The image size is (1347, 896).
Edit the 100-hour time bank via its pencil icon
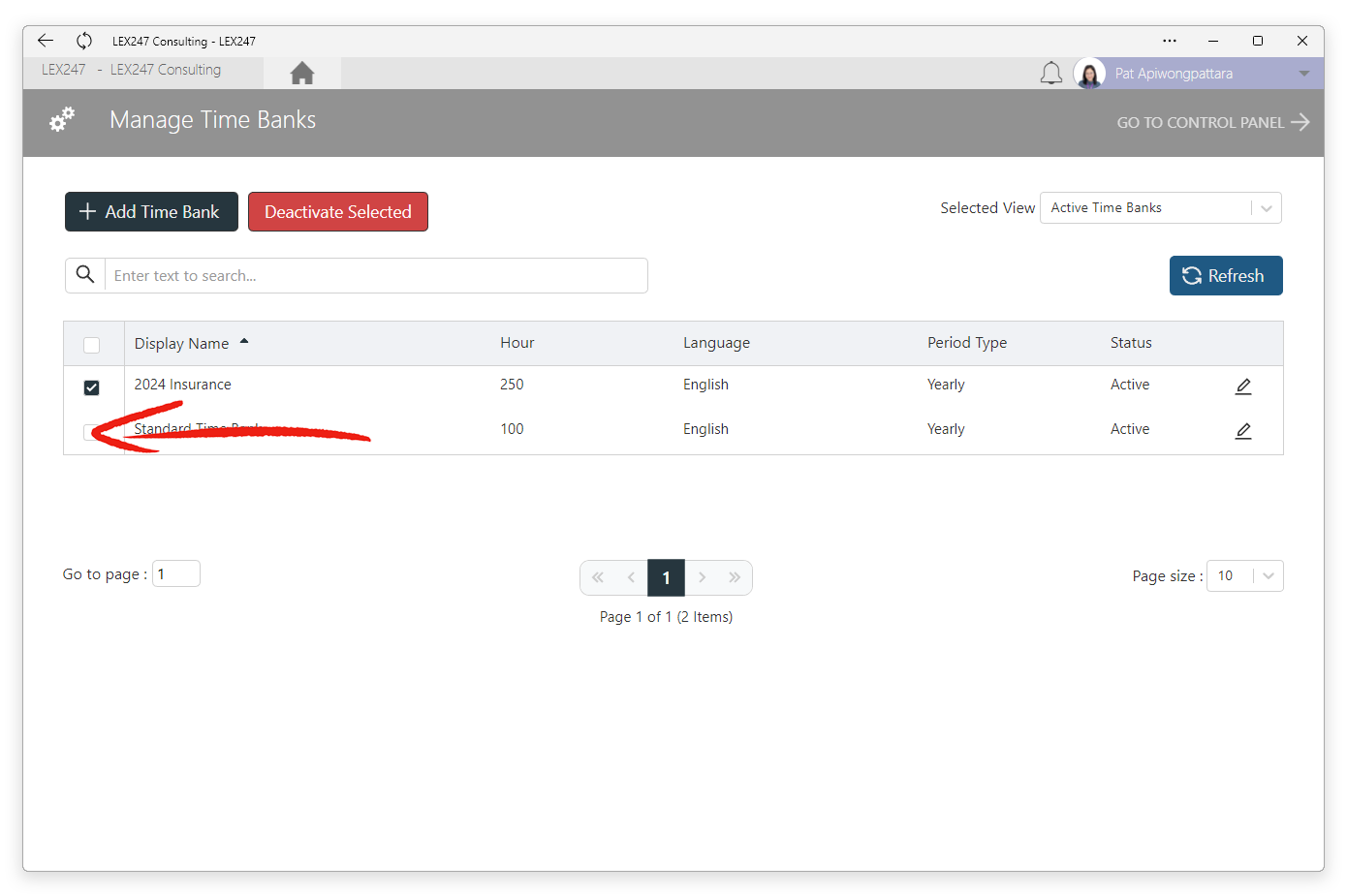coord(1243,431)
